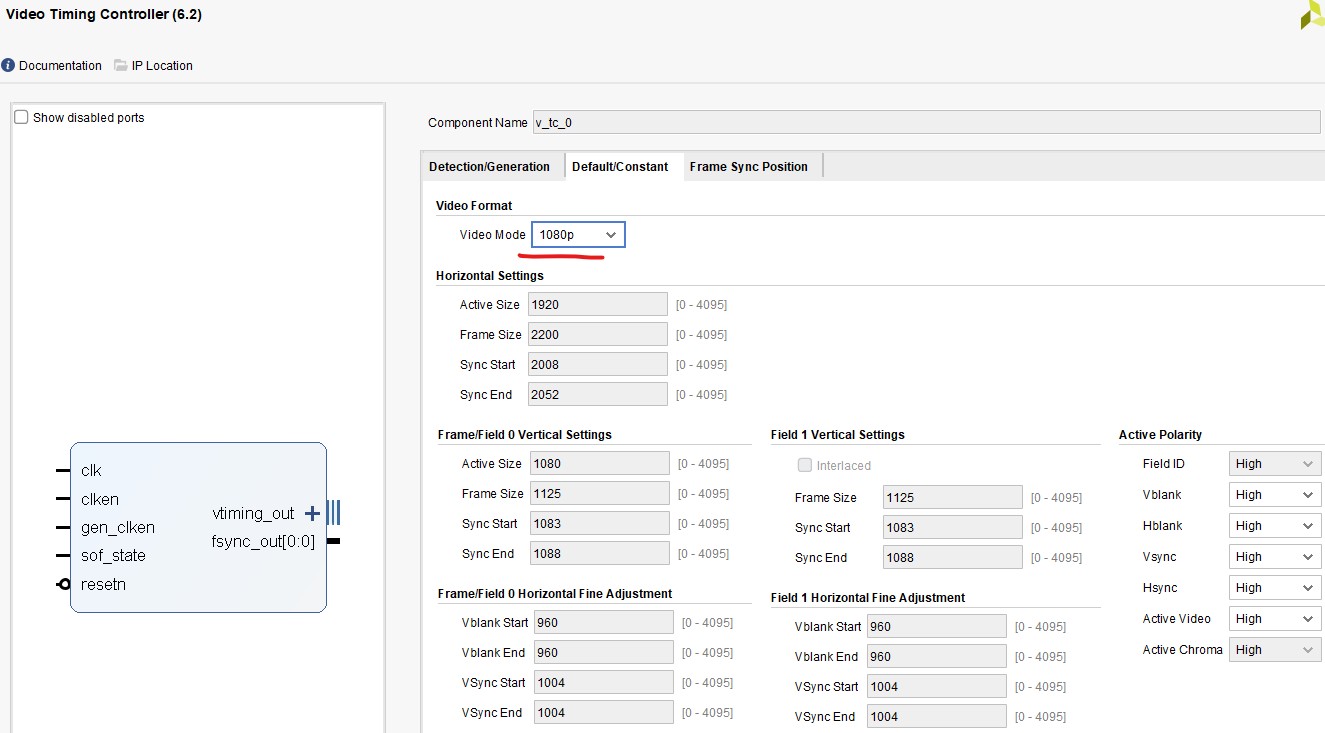Click the Component Name text field

pyautogui.click(x=925, y=122)
